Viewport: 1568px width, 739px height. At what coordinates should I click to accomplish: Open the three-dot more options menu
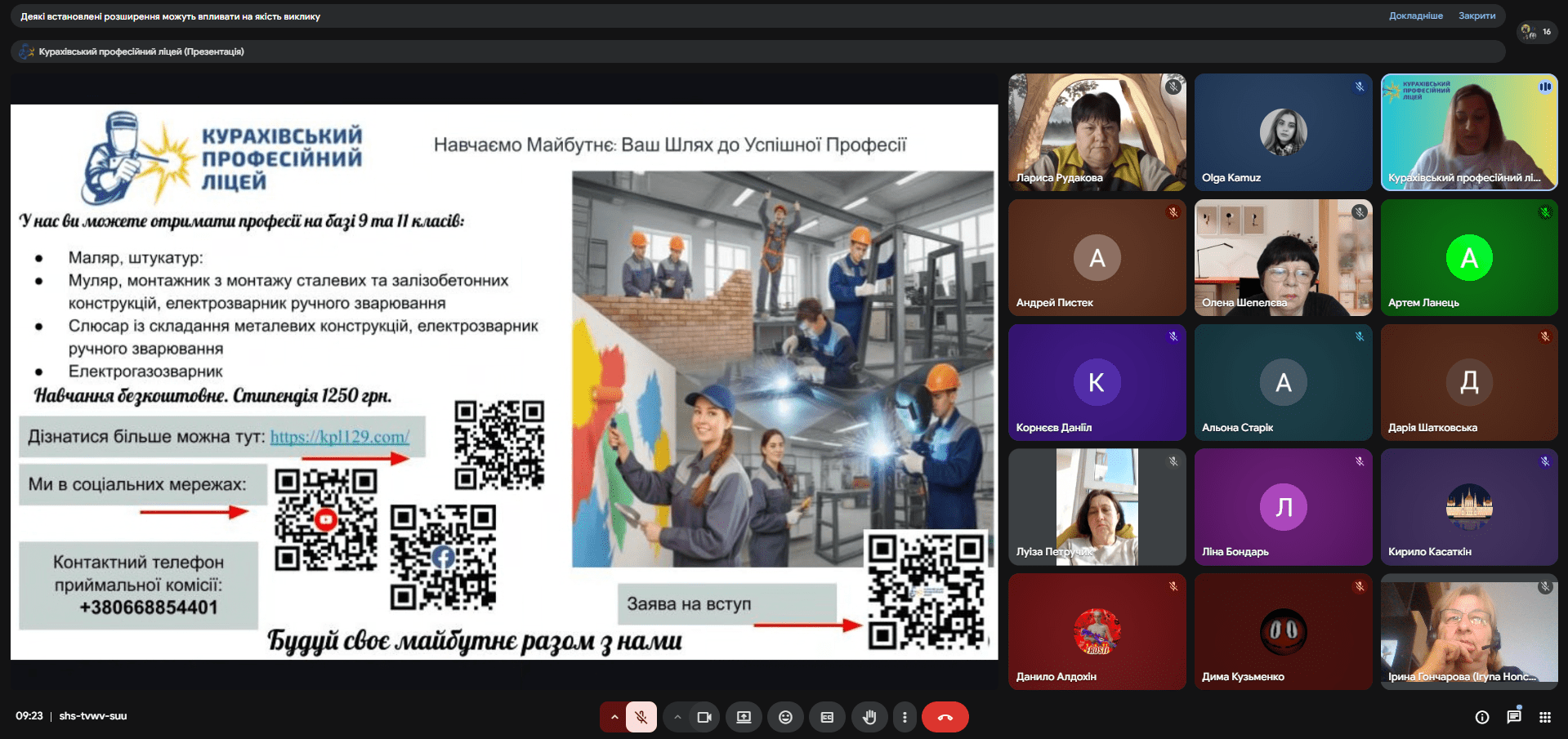coord(905,717)
